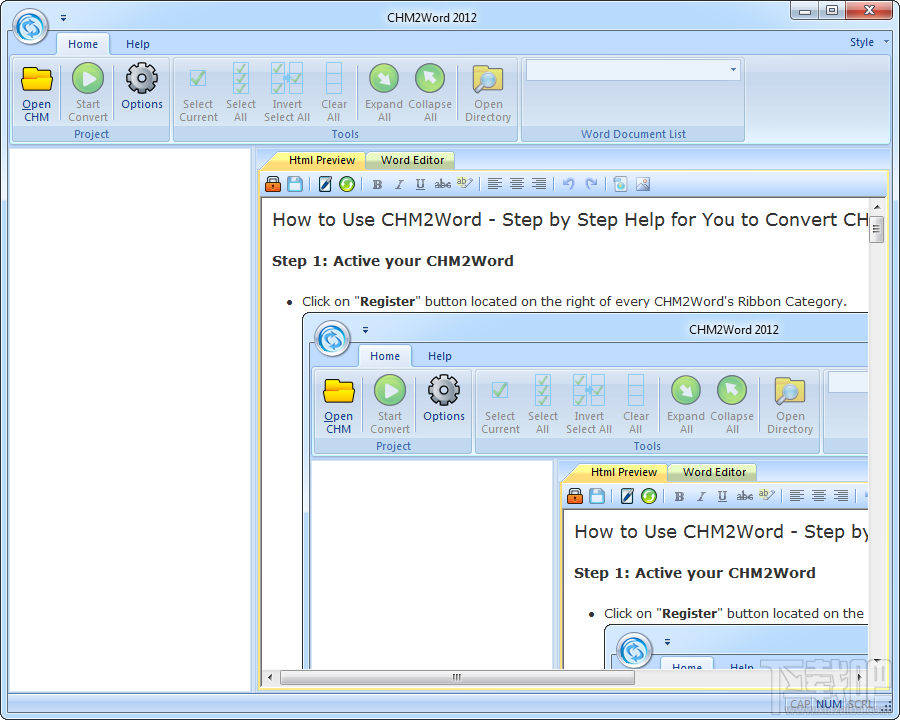The height and width of the screenshot is (720, 900).
Task: Open the quick access toolbar customize arrow
Action: coord(63,18)
